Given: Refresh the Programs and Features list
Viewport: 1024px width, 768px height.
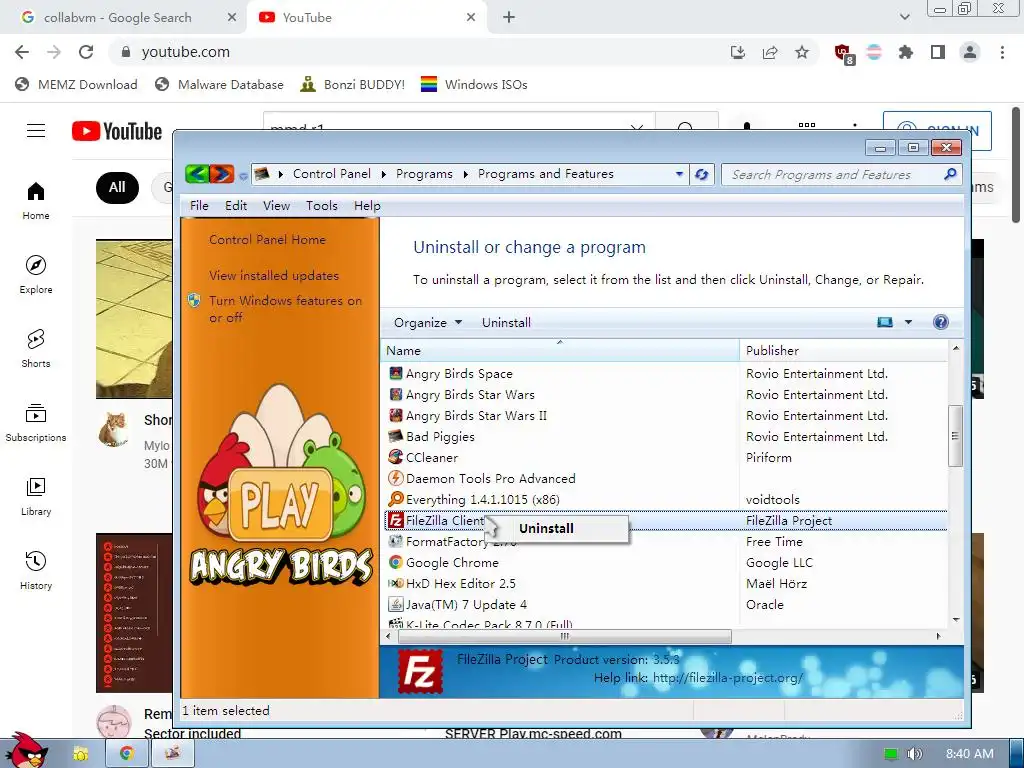Looking at the screenshot, I should coord(701,174).
